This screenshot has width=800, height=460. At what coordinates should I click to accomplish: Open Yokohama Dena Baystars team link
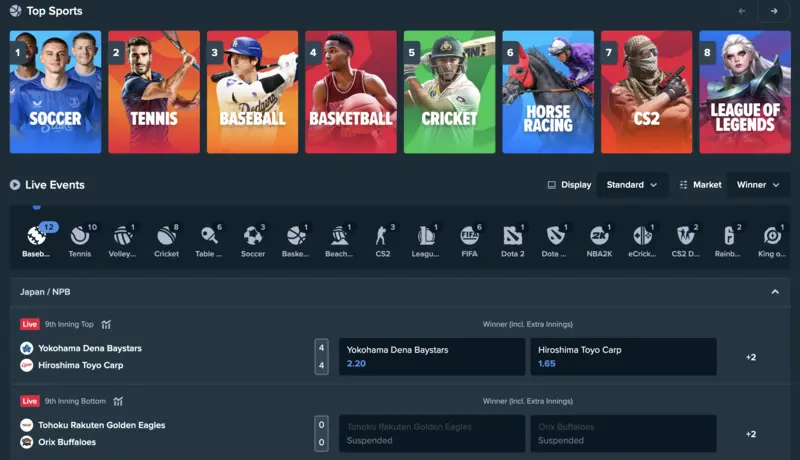click(x=90, y=348)
